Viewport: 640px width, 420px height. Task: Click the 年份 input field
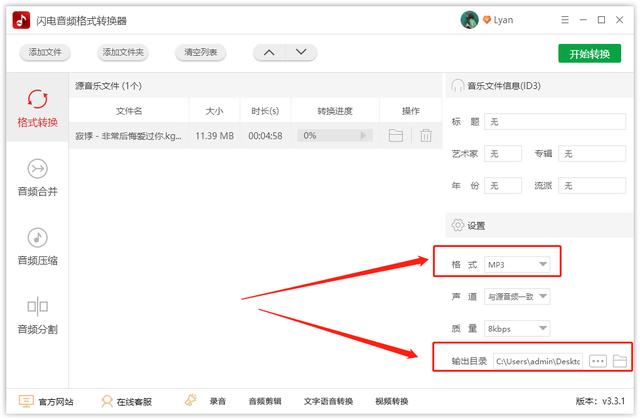click(x=503, y=186)
